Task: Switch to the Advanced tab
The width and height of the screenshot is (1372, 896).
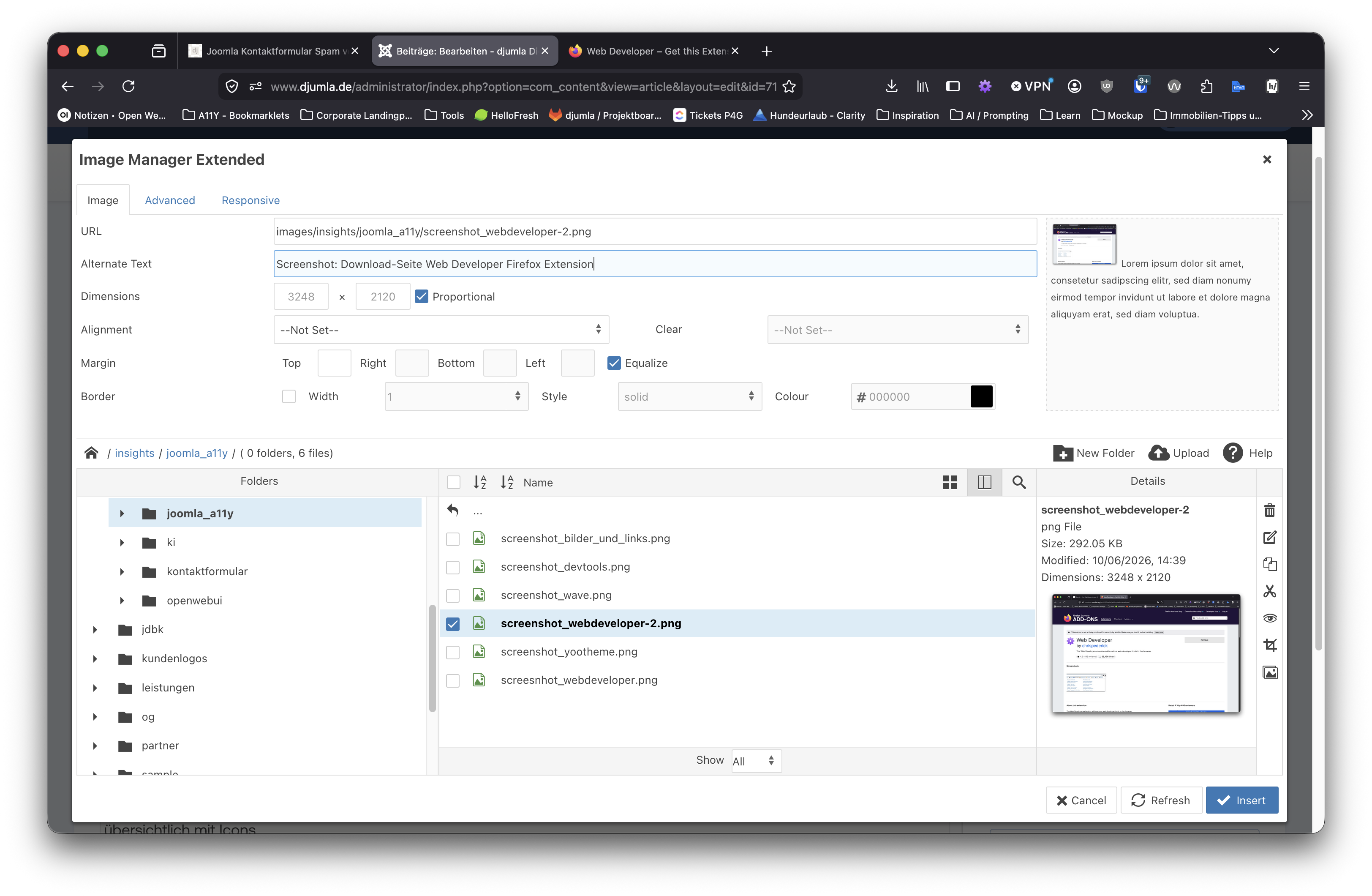Action: coord(169,200)
